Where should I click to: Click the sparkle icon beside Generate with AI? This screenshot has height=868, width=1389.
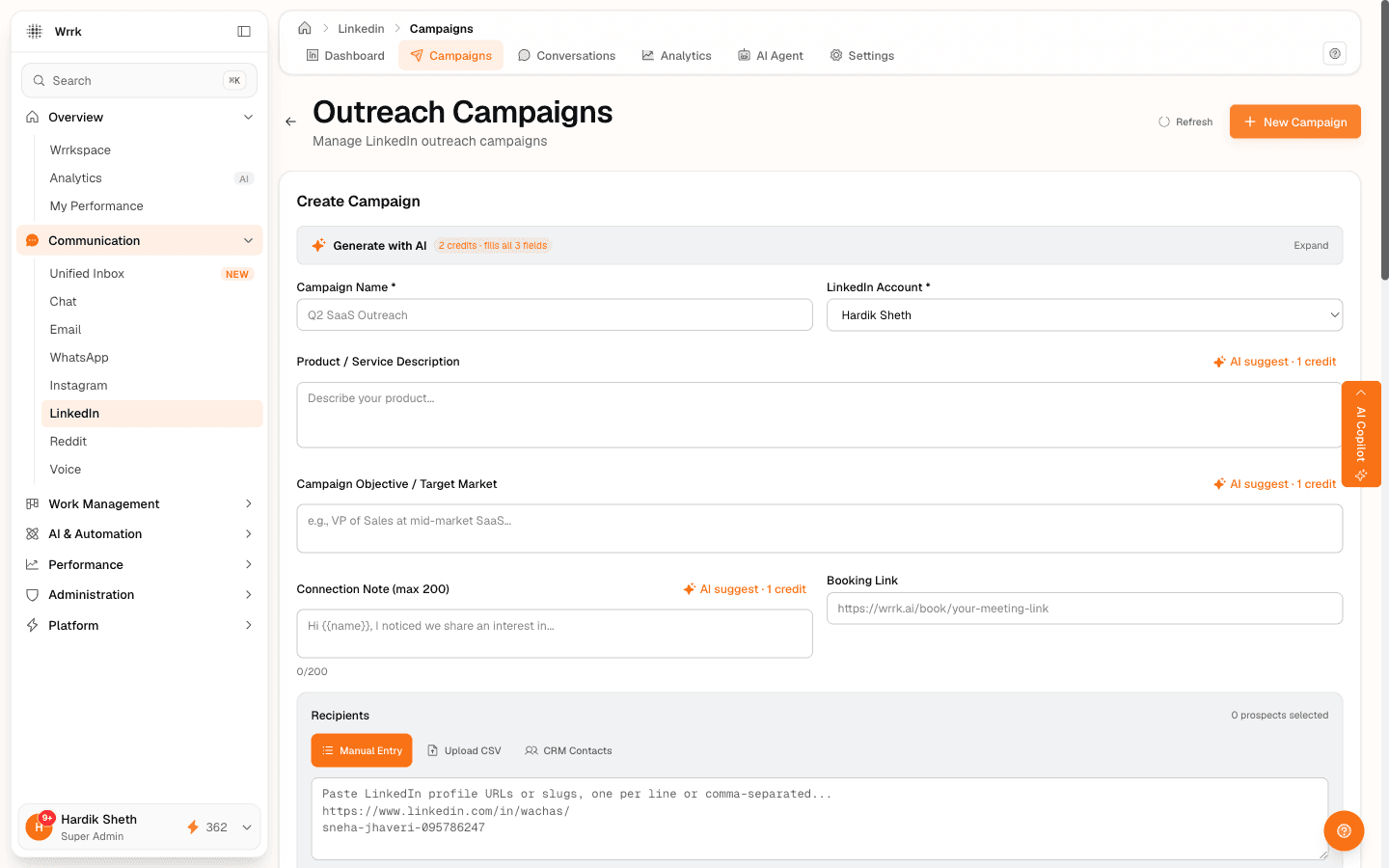(318, 245)
